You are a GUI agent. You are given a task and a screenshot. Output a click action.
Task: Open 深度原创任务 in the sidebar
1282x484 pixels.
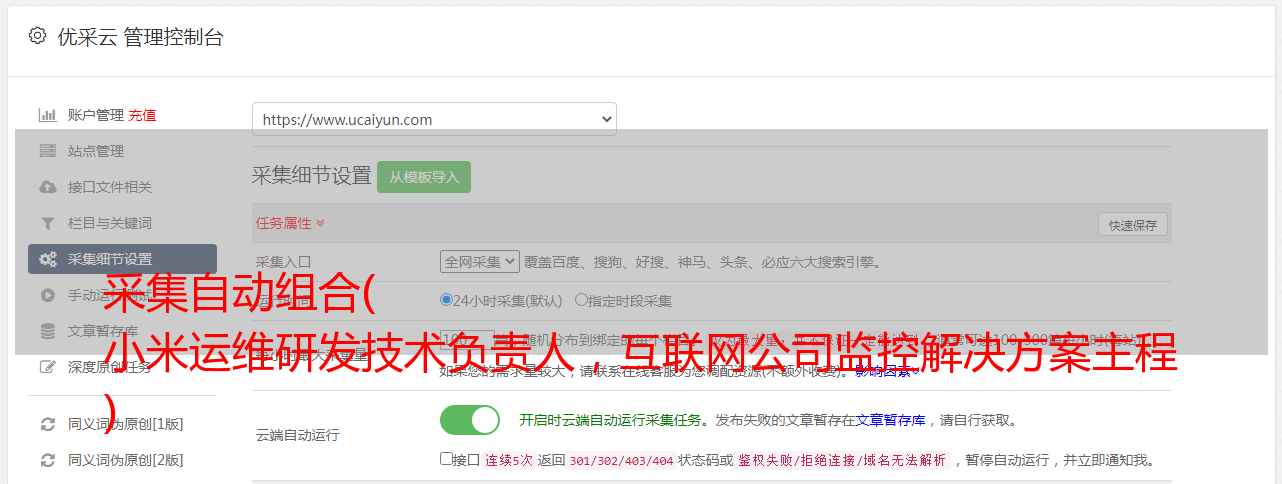[110, 367]
